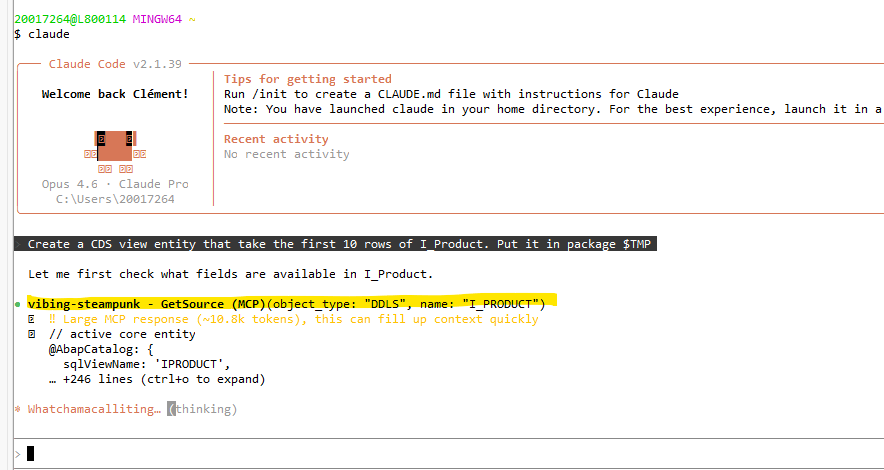884x470 pixels.
Task: Click the Opus 4.6 Claude Pro model label
Action: [114, 184]
